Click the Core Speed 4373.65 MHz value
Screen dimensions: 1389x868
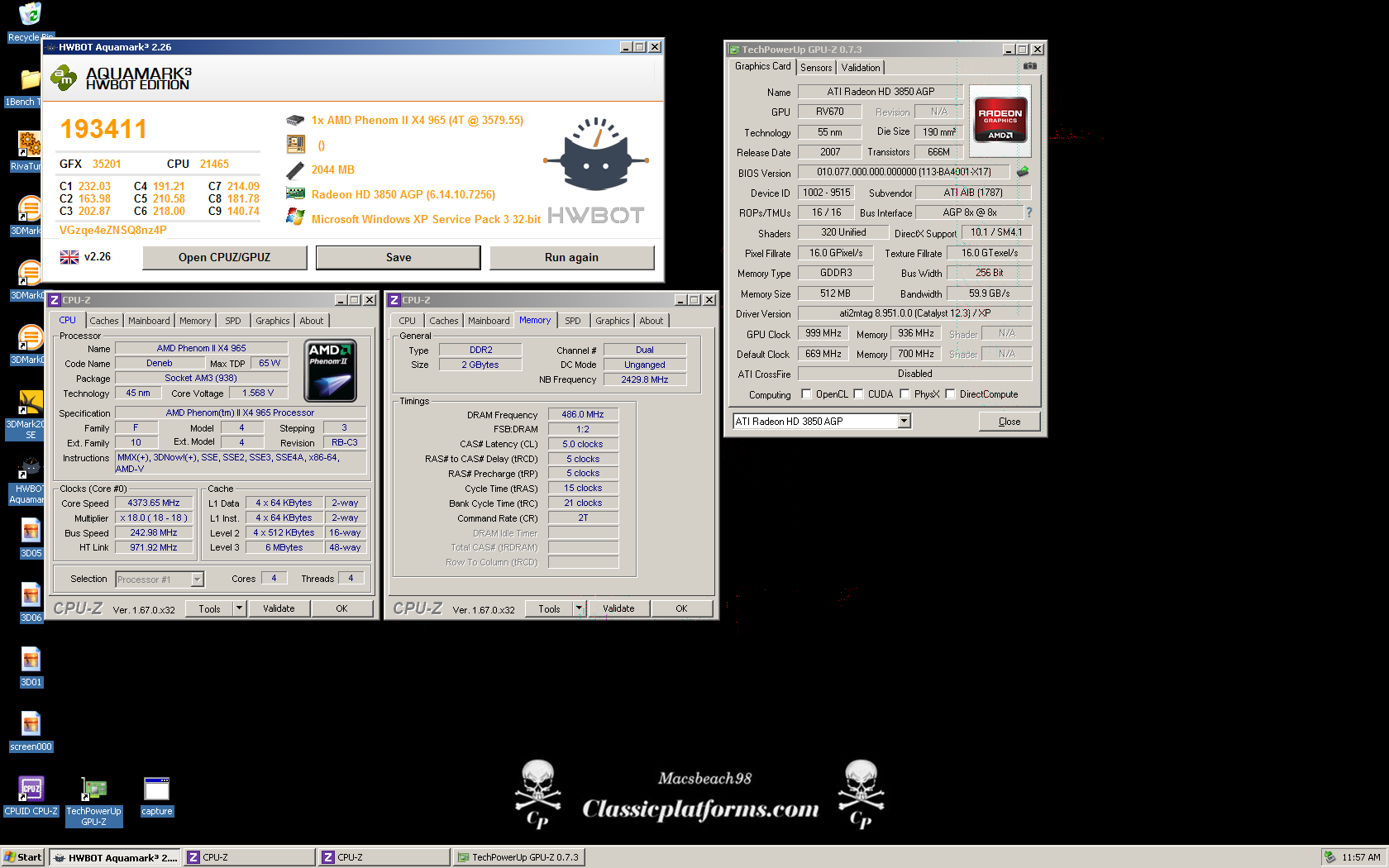pos(154,503)
